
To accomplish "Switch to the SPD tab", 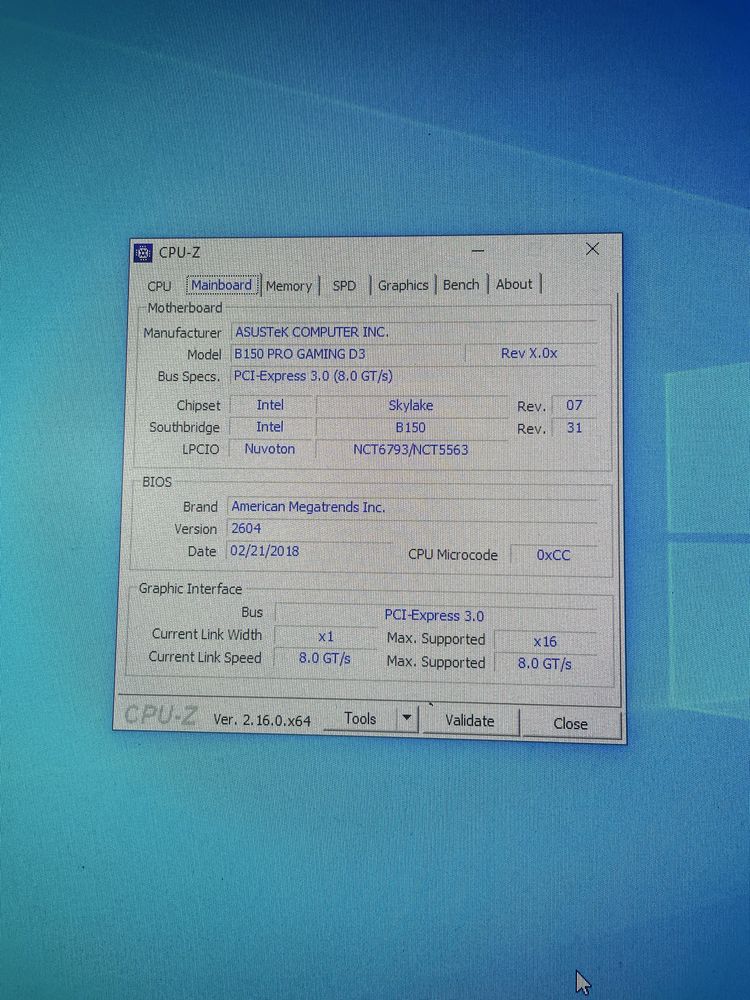I will (344, 286).
